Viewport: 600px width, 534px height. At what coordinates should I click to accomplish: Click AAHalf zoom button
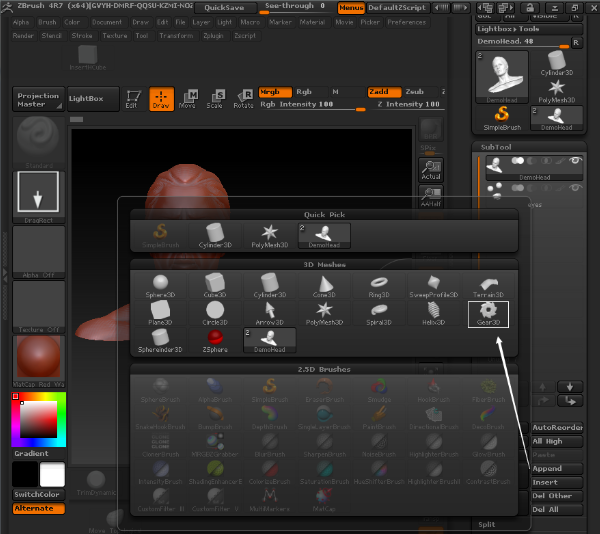[431, 197]
